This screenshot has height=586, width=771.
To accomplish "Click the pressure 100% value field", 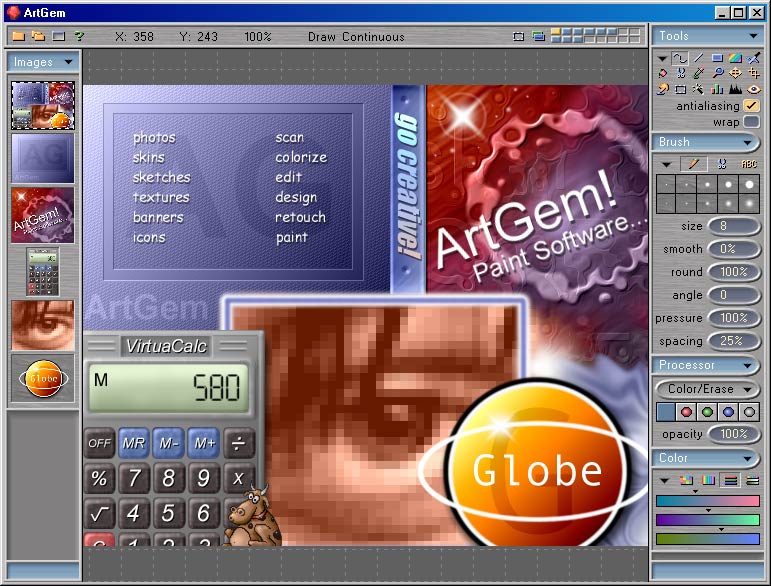I will tap(734, 318).
